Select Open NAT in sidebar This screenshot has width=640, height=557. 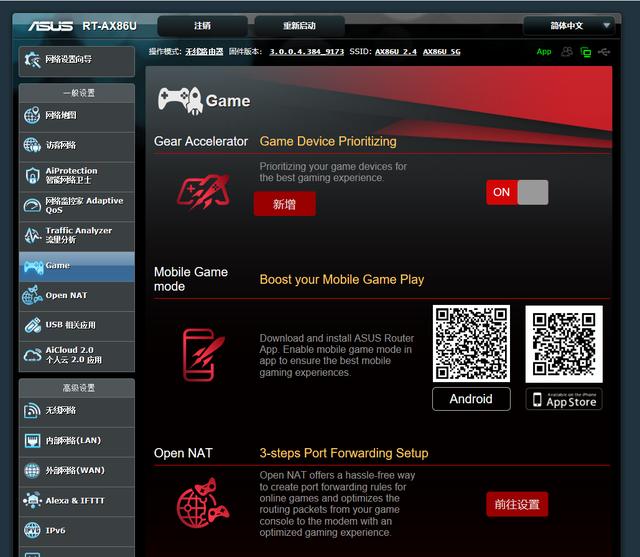tap(77, 296)
